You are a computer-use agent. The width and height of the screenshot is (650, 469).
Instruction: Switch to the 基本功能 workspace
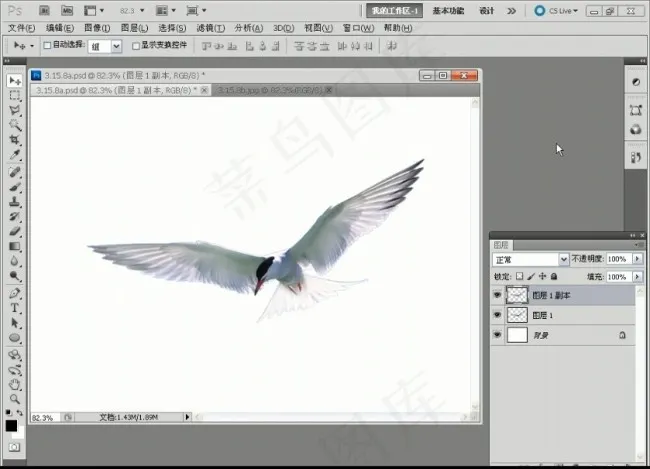[447, 10]
